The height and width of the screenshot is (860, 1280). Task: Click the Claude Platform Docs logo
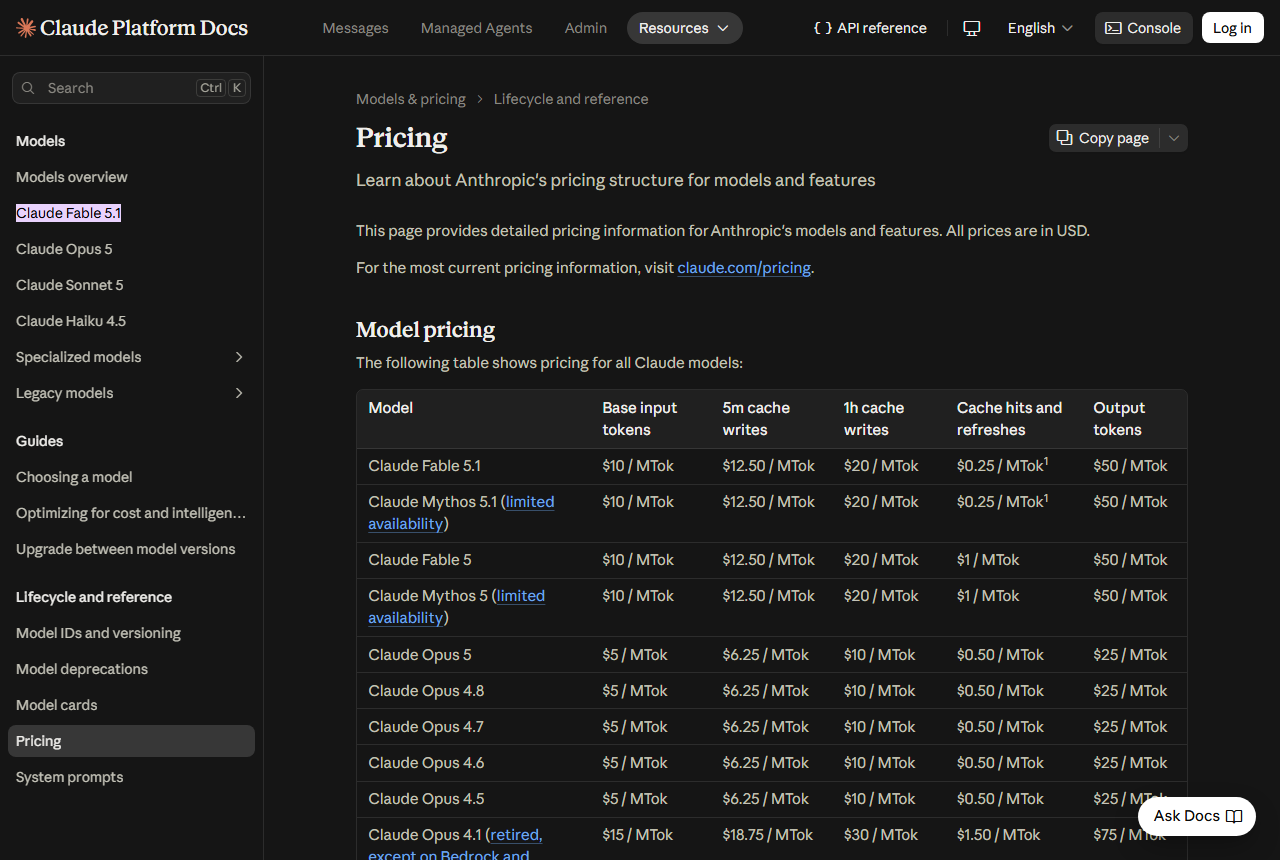pyautogui.click(x=132, y=28)
